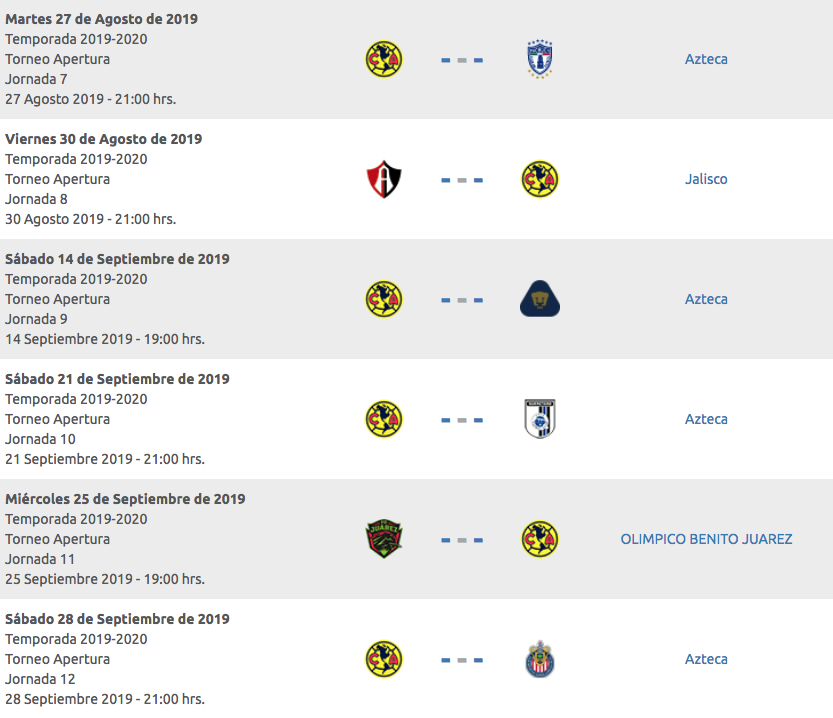Screen dimensions: 833x718
Task: Click the Querétaro crest in Jornada 10
Action: pyautogui.click(x=540, y=419)
